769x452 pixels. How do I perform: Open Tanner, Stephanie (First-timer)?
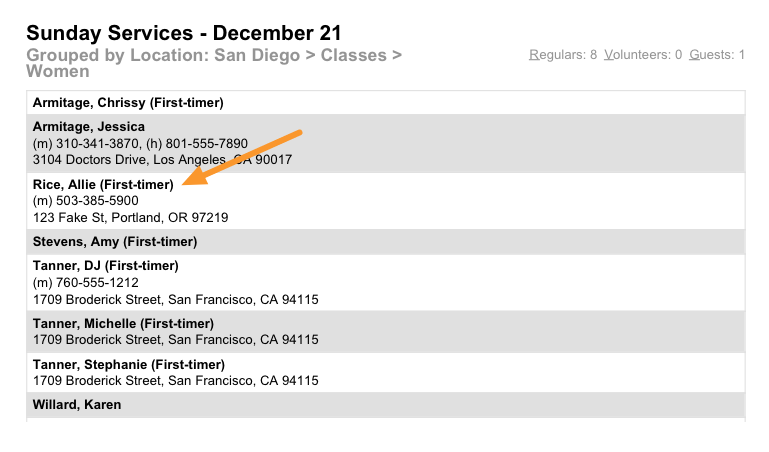129,364
